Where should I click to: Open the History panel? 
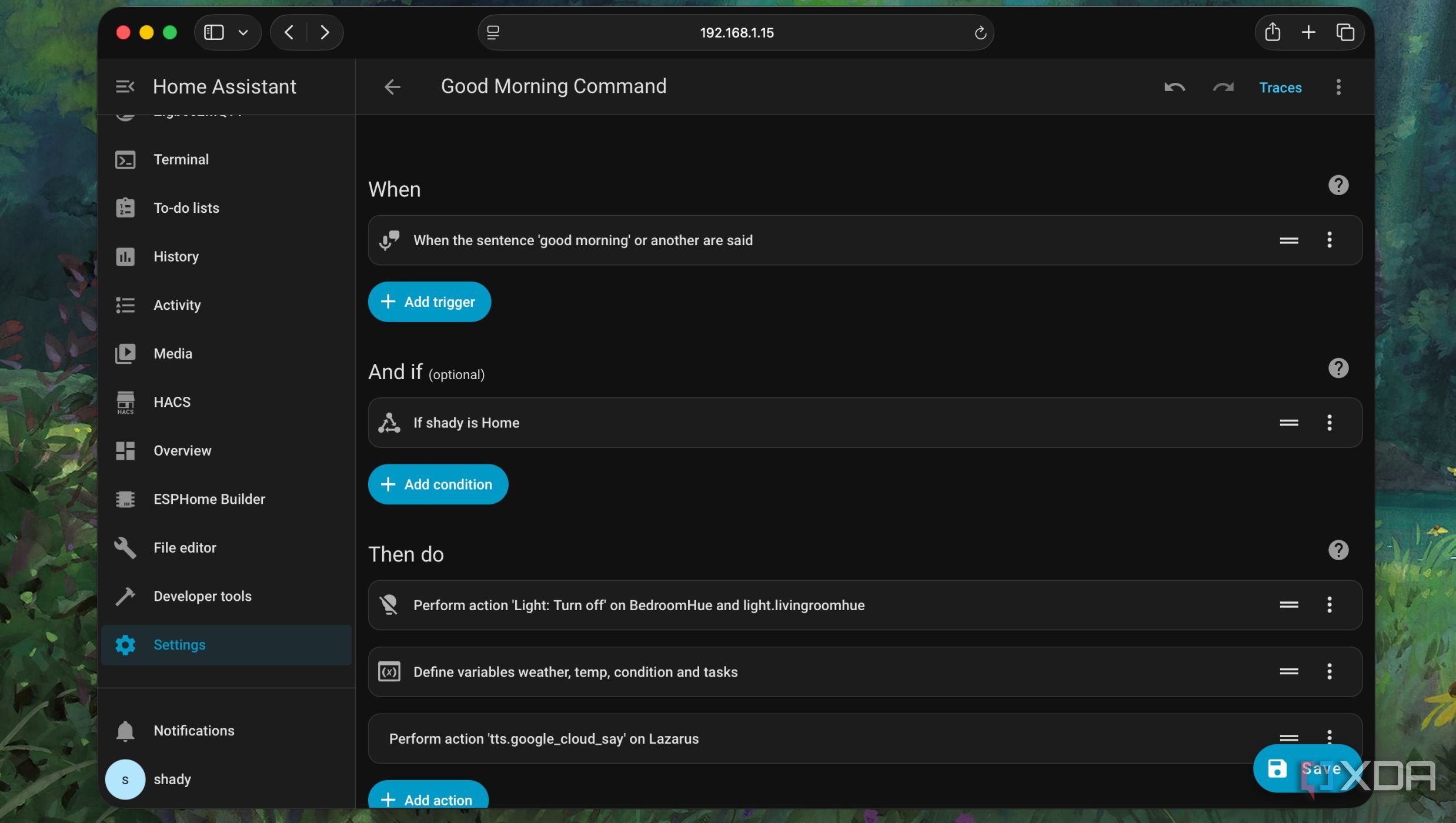[226, 257]
